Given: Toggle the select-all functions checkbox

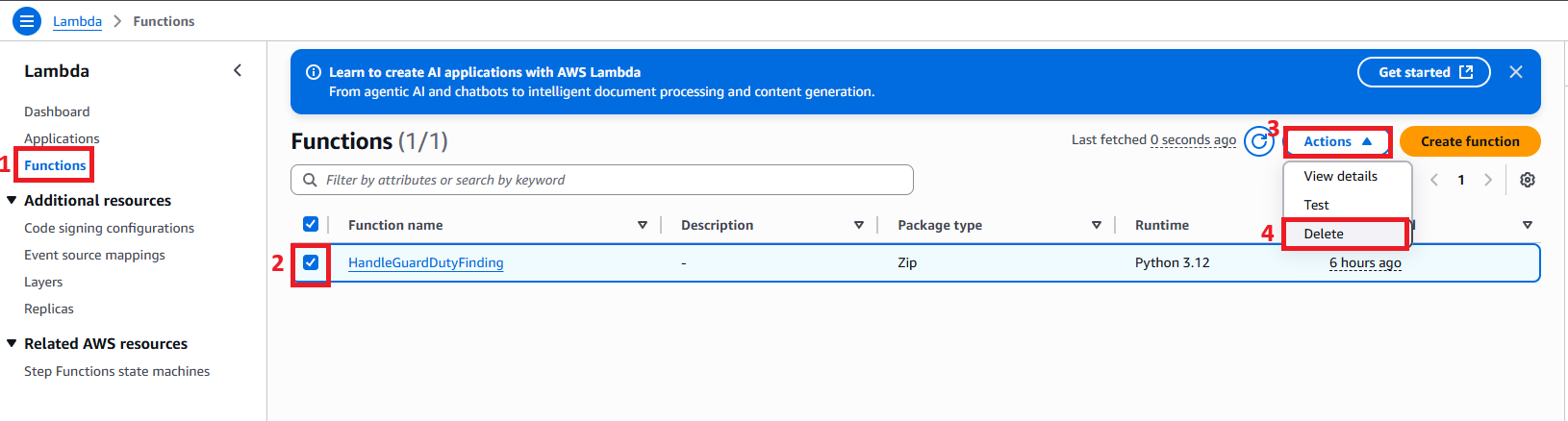Looking at the screenshot, I should click(x=311, y=224).
